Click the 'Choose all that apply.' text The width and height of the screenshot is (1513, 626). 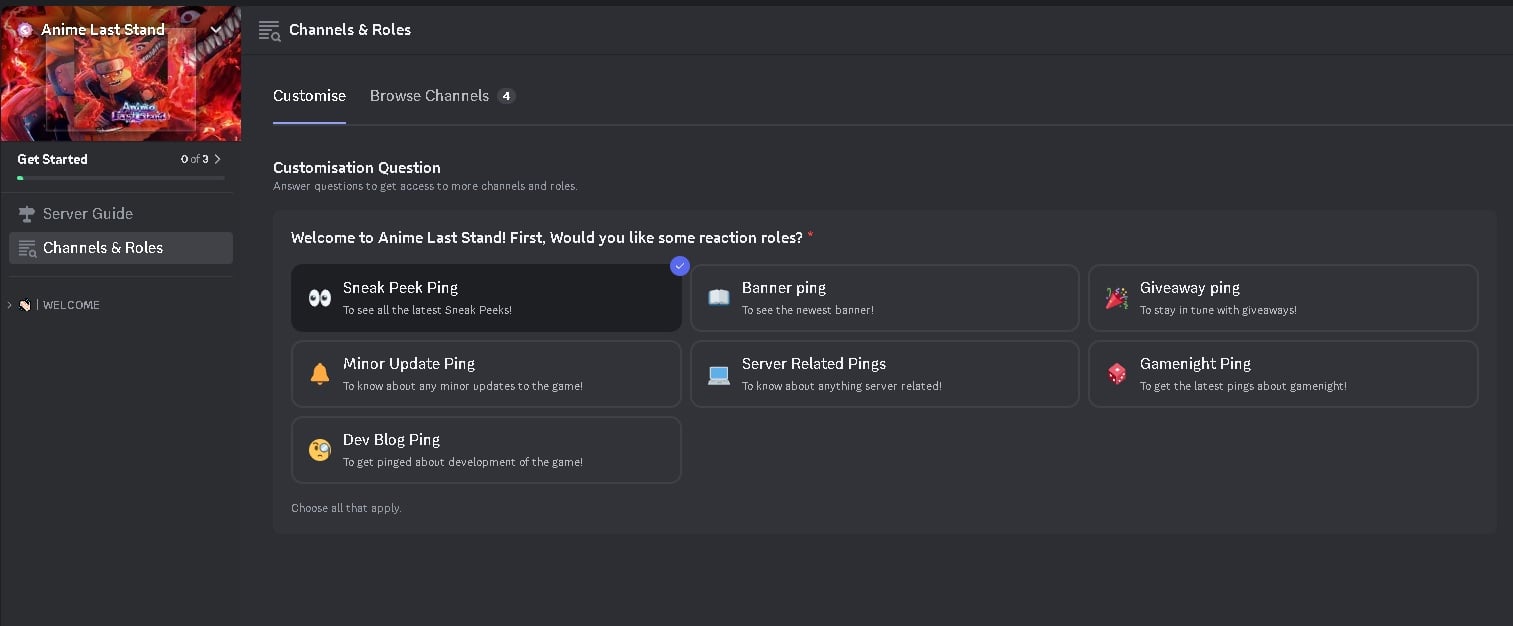click(x=346, y=508)
